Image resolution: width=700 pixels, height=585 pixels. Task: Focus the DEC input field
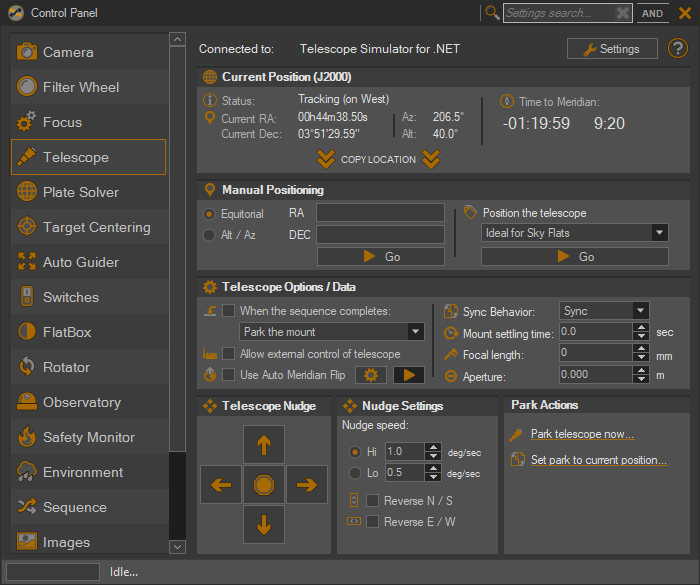pos(380,234)
